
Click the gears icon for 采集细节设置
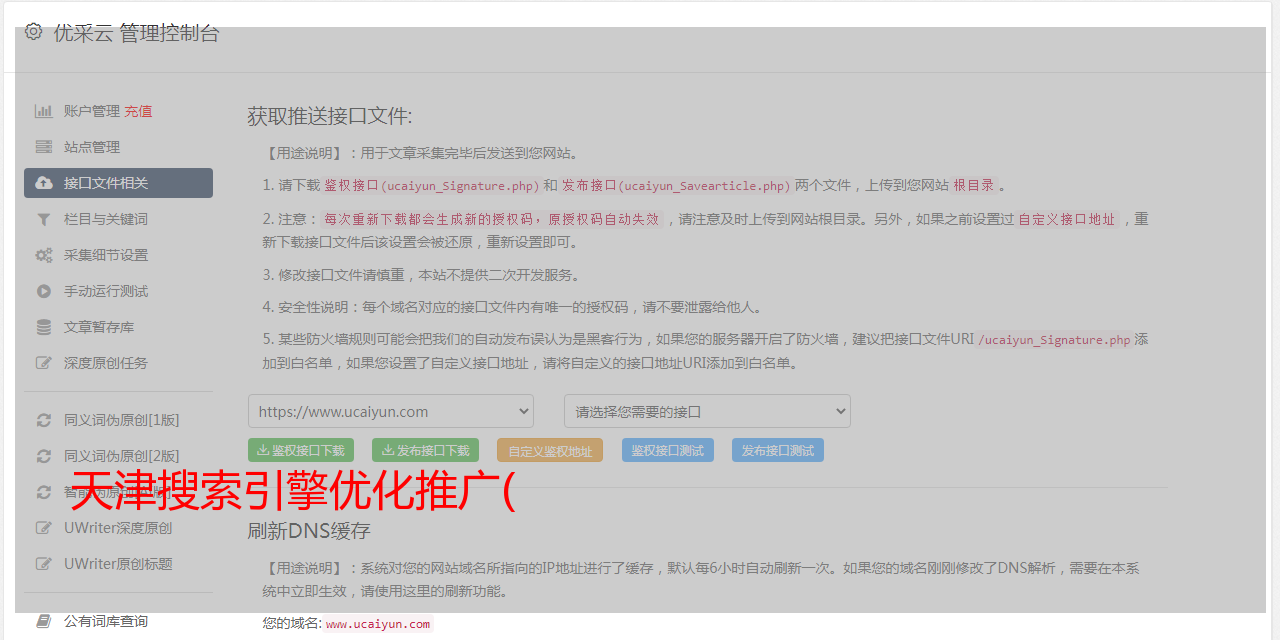(44, 255)
